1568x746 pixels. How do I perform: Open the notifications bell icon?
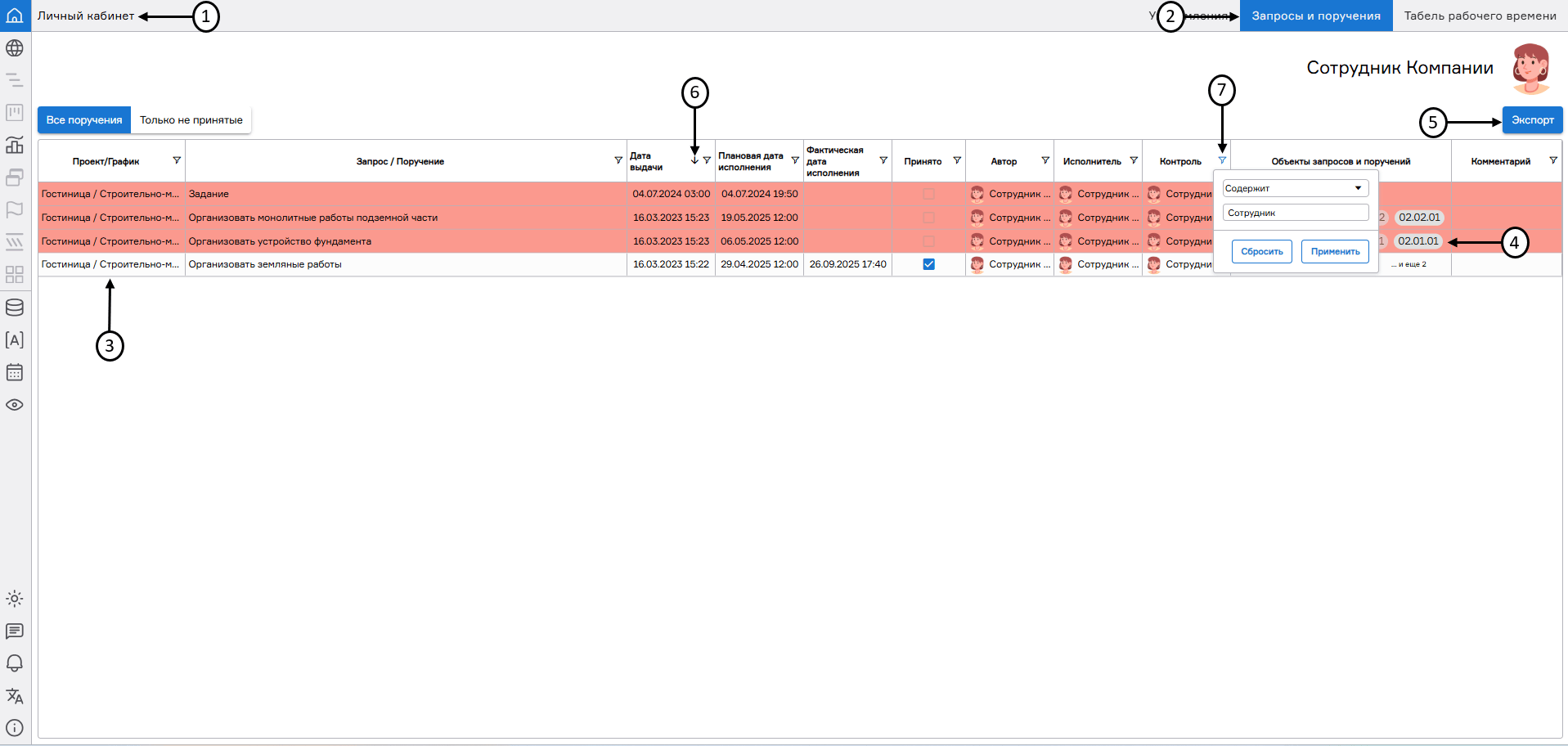[x=15, y=663]
